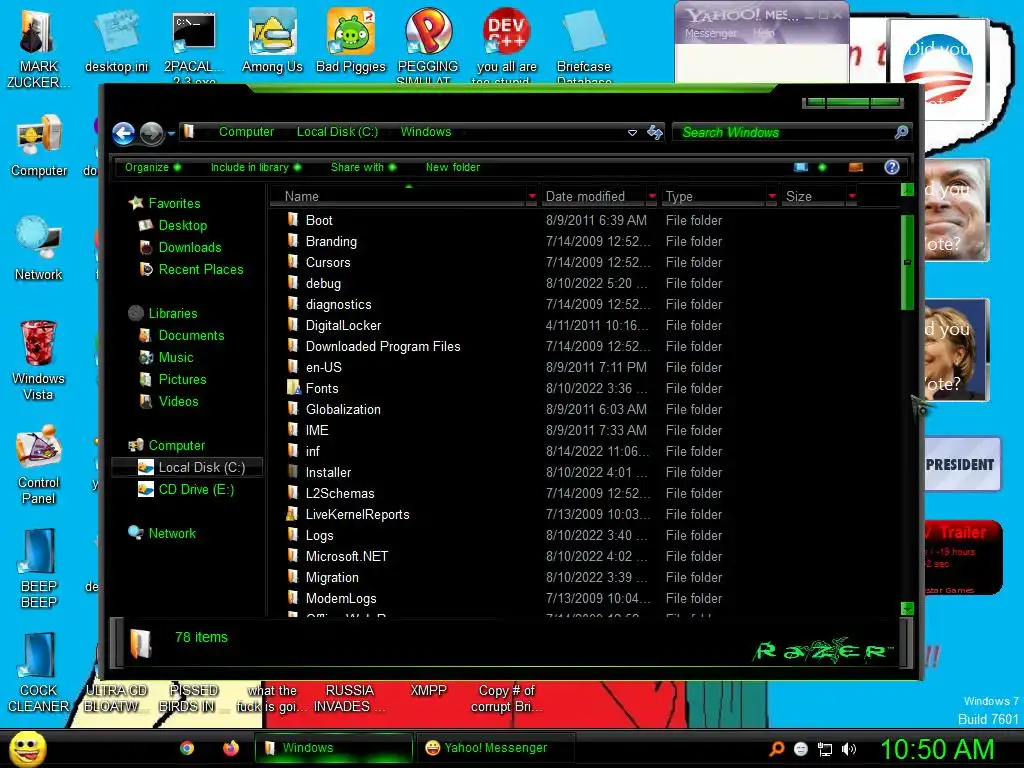Click the scrollbar up arrow
The width and height of the screenshot is (1024, 768).
[x=907, y=189]
